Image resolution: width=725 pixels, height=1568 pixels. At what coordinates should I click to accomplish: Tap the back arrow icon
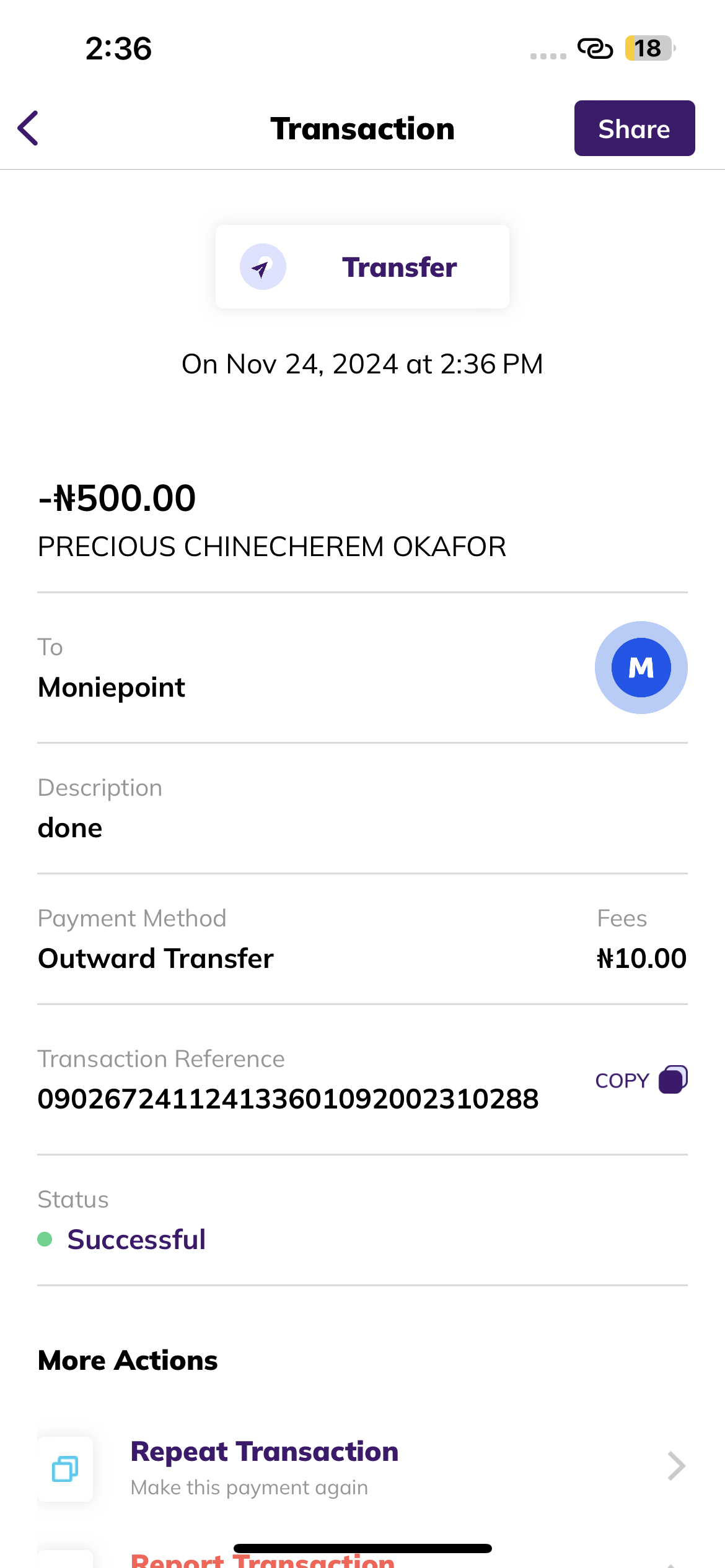[29, 128]
